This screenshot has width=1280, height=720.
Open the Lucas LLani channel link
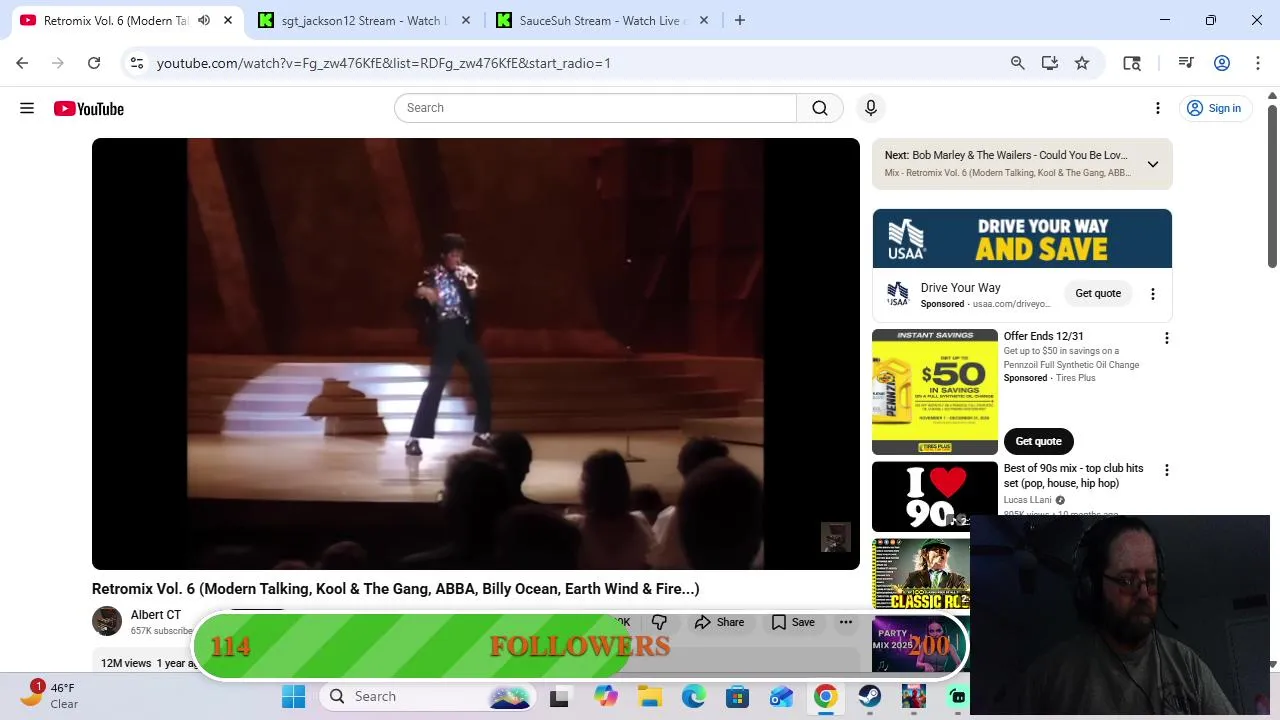(1027, 500)
